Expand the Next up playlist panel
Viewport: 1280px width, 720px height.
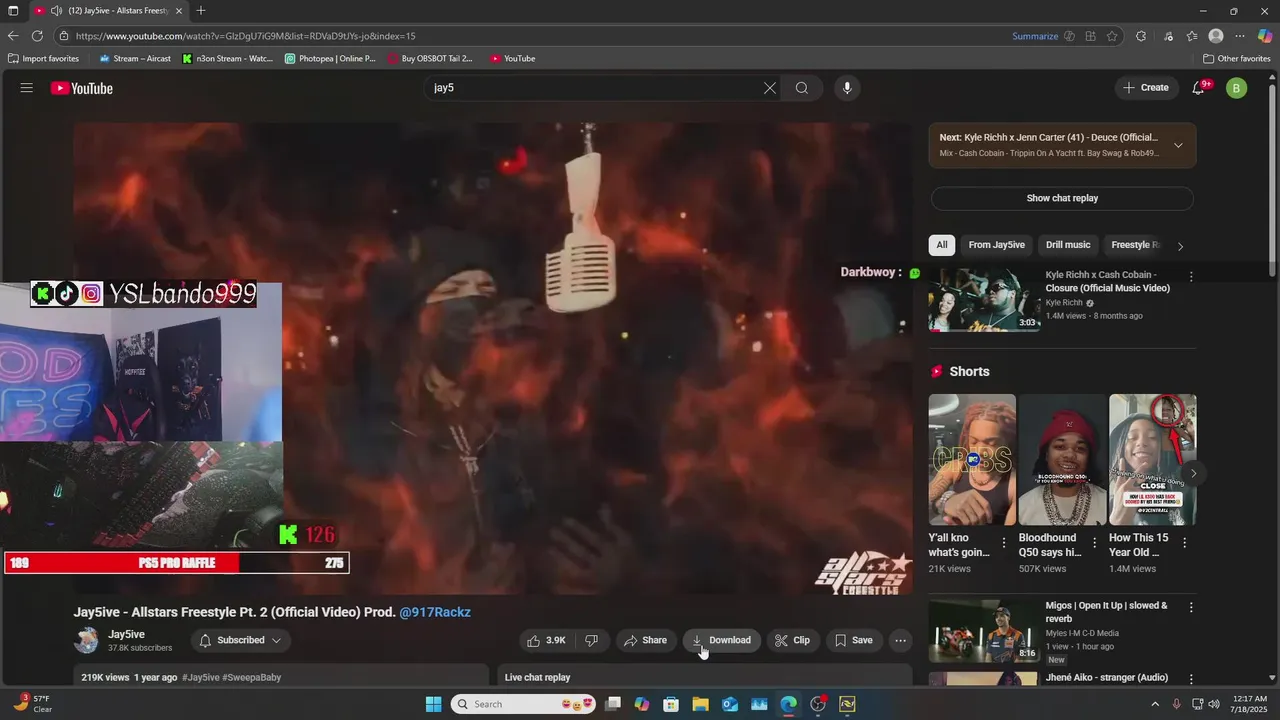1178,146
